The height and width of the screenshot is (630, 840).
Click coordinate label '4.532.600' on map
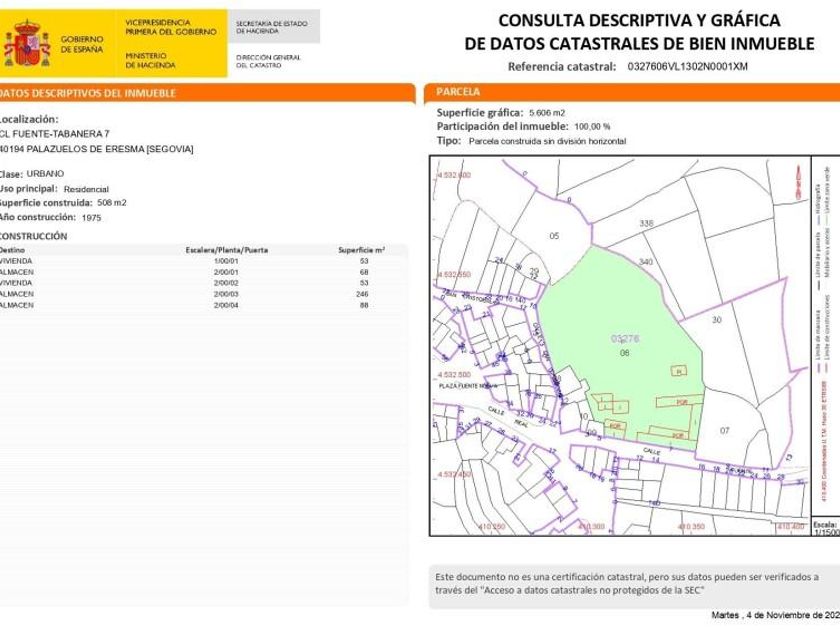(454, 175)
